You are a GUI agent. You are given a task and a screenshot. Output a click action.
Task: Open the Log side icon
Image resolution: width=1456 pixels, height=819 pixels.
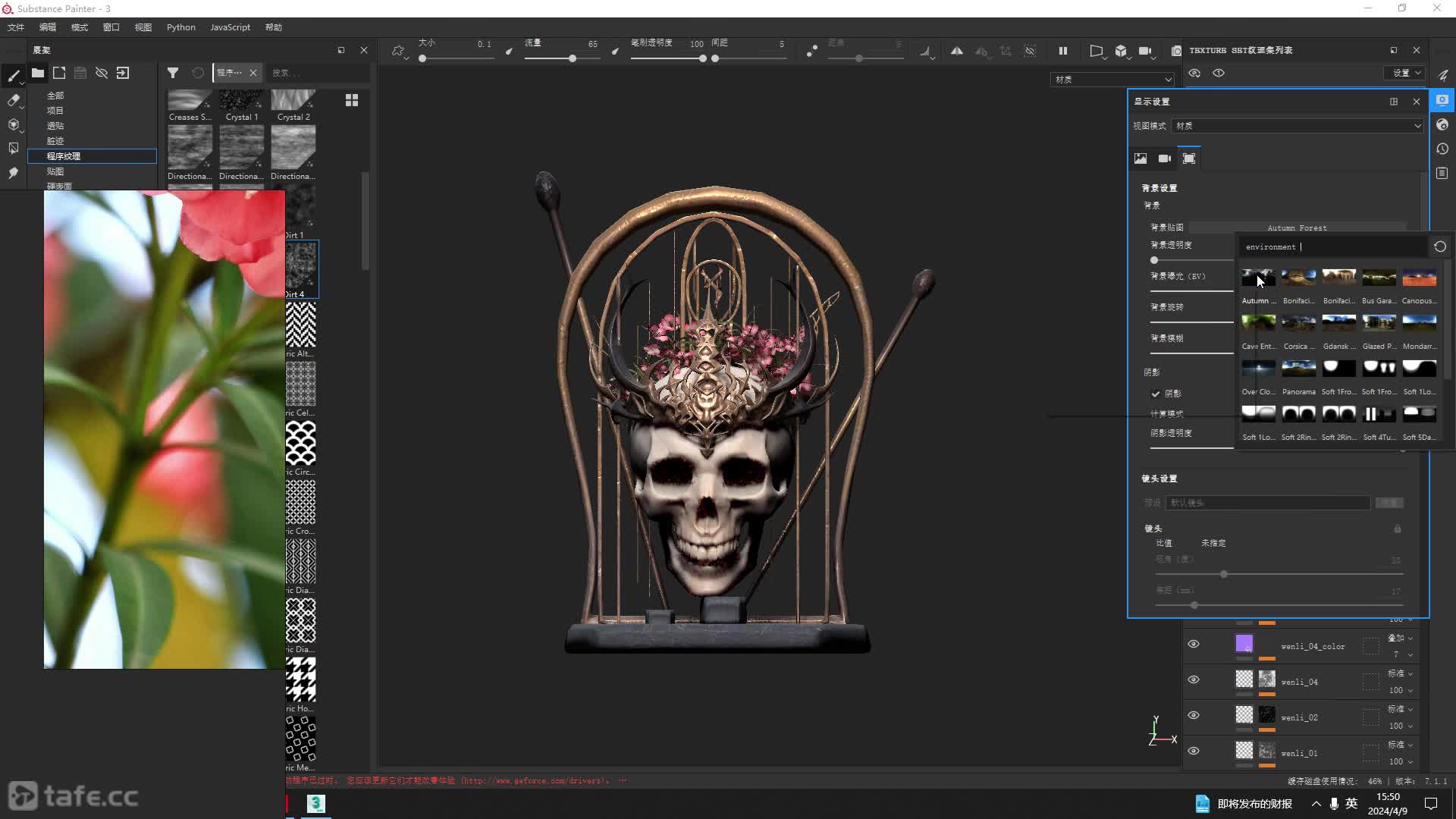(1442, 173)
